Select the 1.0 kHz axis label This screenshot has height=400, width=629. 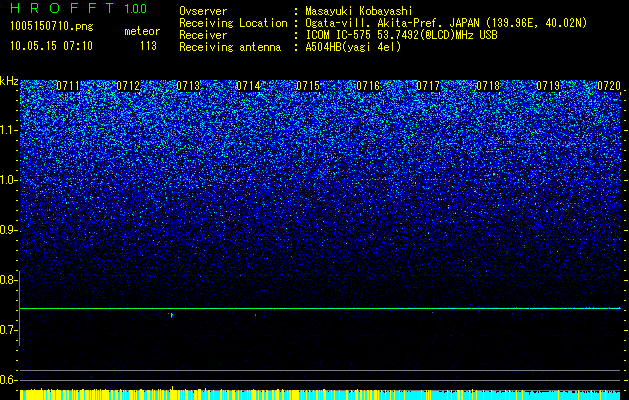coord(8,180)
